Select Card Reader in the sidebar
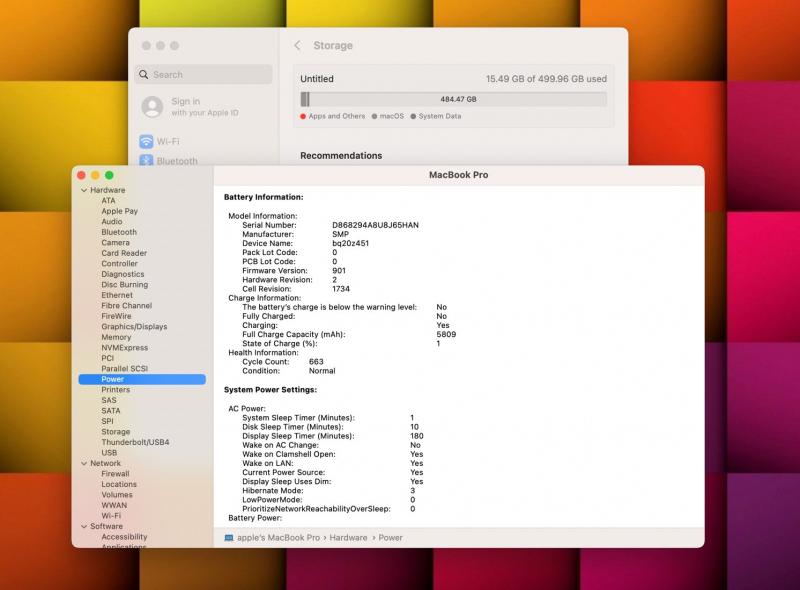The height and width of the screenshot is (590, 800). coord(124,253)
